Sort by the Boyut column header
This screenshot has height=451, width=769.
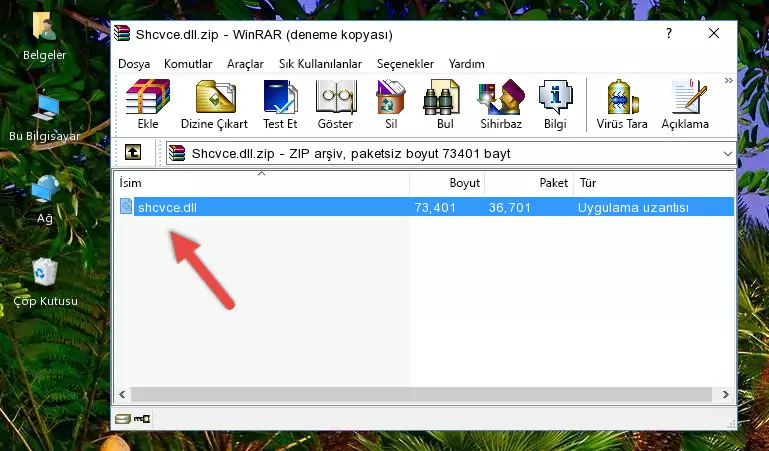coord(447,183)
